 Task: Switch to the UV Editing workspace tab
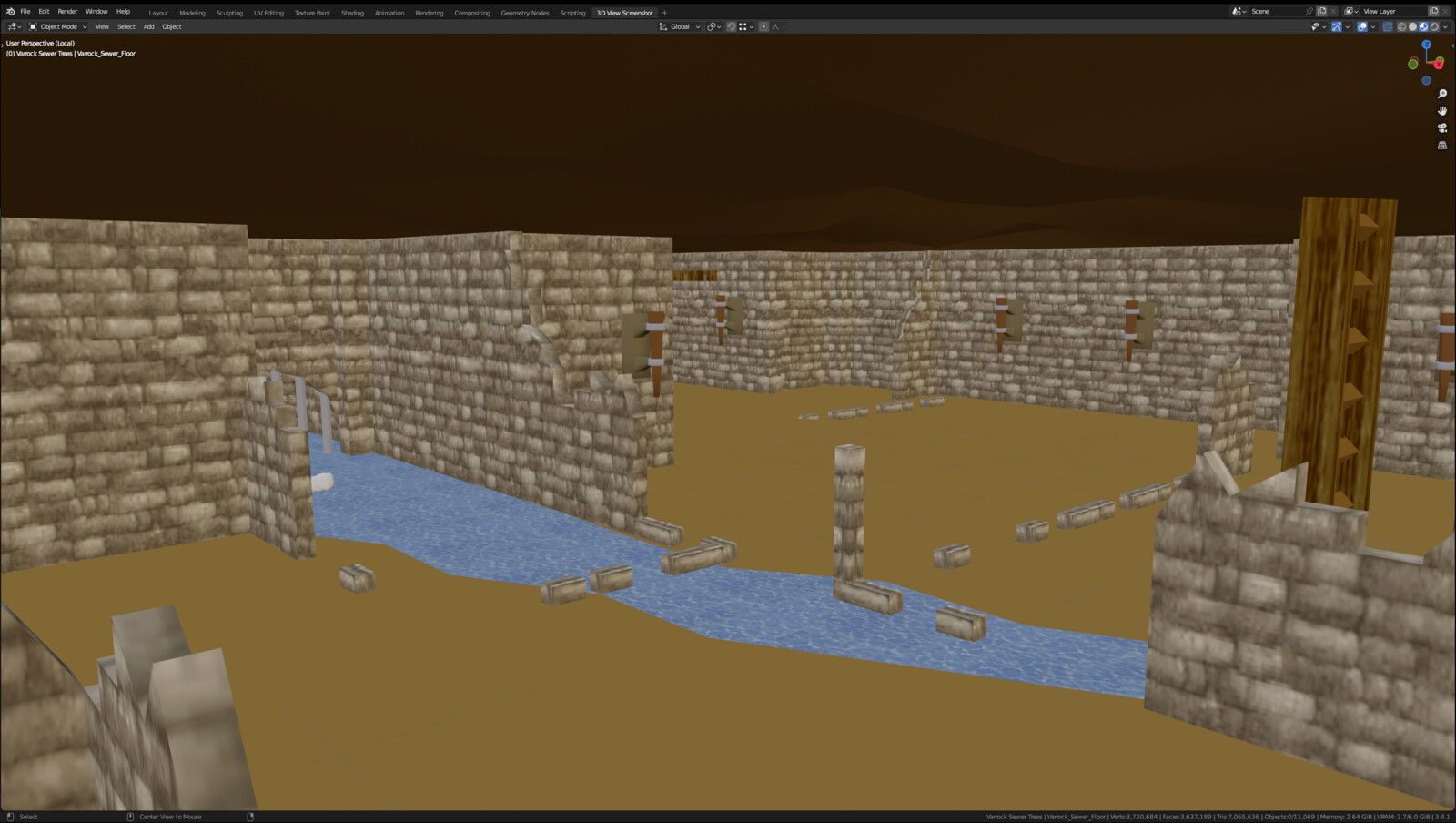pos(268,13)
